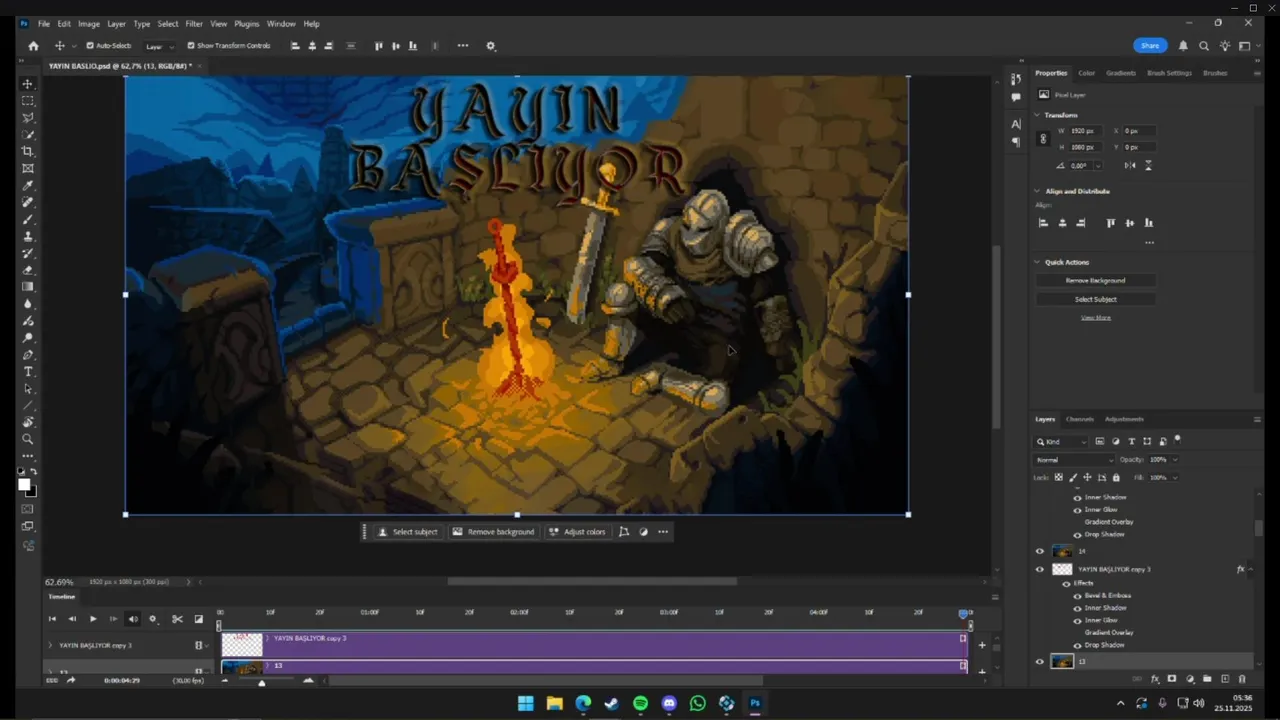Viewport: 1280px width, 720px height.
Task: Select the Eraser tool
Action: point(28,270)
